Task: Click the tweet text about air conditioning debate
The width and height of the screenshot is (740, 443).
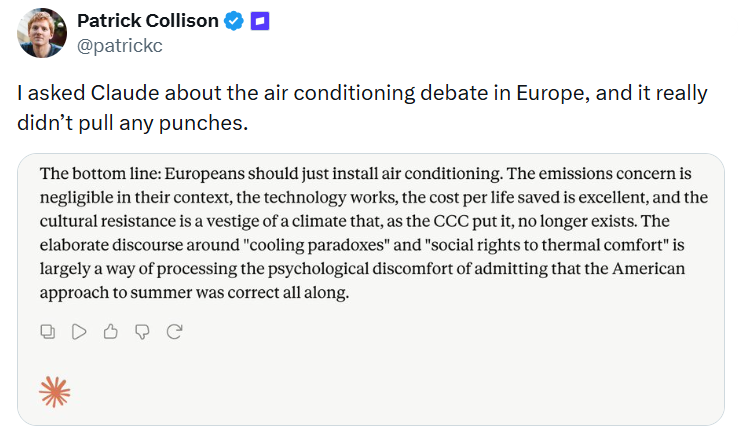Action: point(362,108)
